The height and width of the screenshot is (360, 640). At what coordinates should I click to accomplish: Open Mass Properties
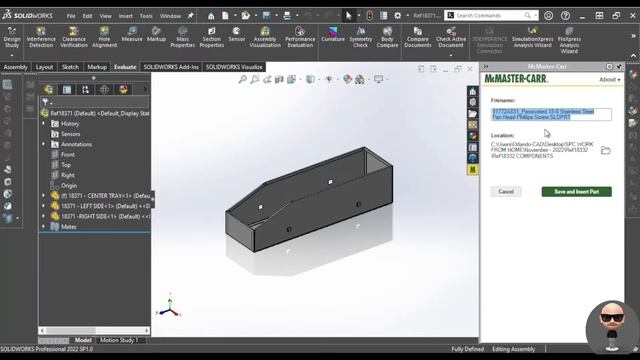pos(182,38)
